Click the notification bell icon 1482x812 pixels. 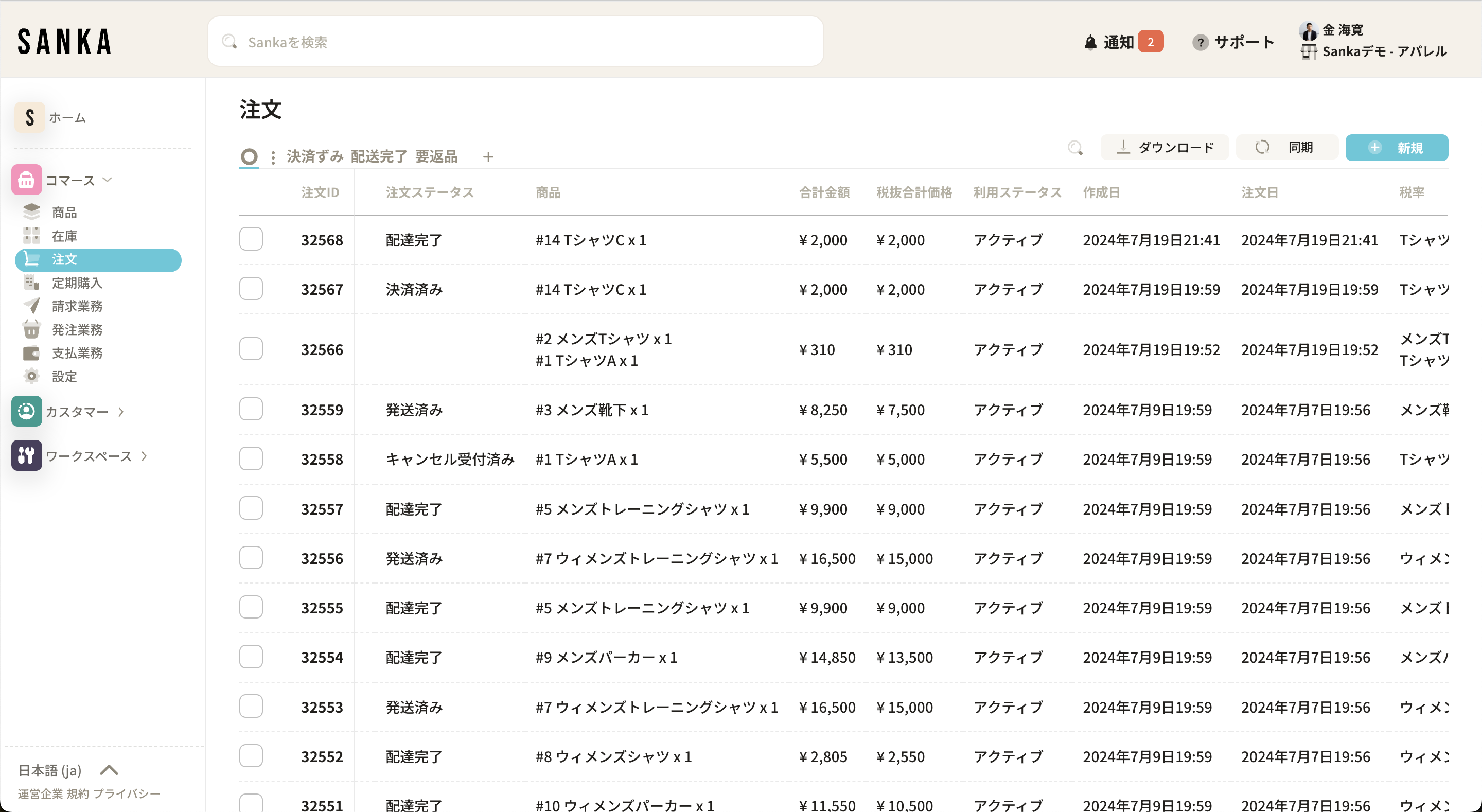(x=1090, y=42)
